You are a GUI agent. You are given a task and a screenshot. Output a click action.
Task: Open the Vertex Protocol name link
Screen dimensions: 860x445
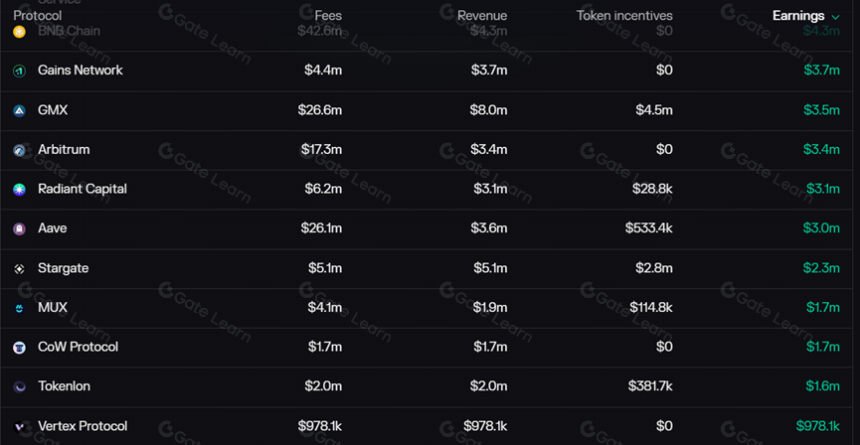(82, 426)
